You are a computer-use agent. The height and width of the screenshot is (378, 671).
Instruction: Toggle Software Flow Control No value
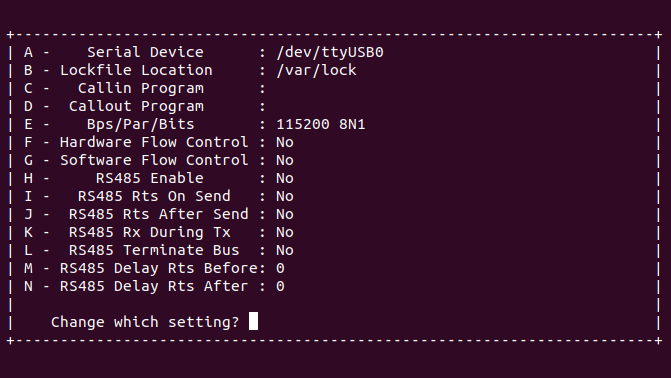[x=285, y=160]
